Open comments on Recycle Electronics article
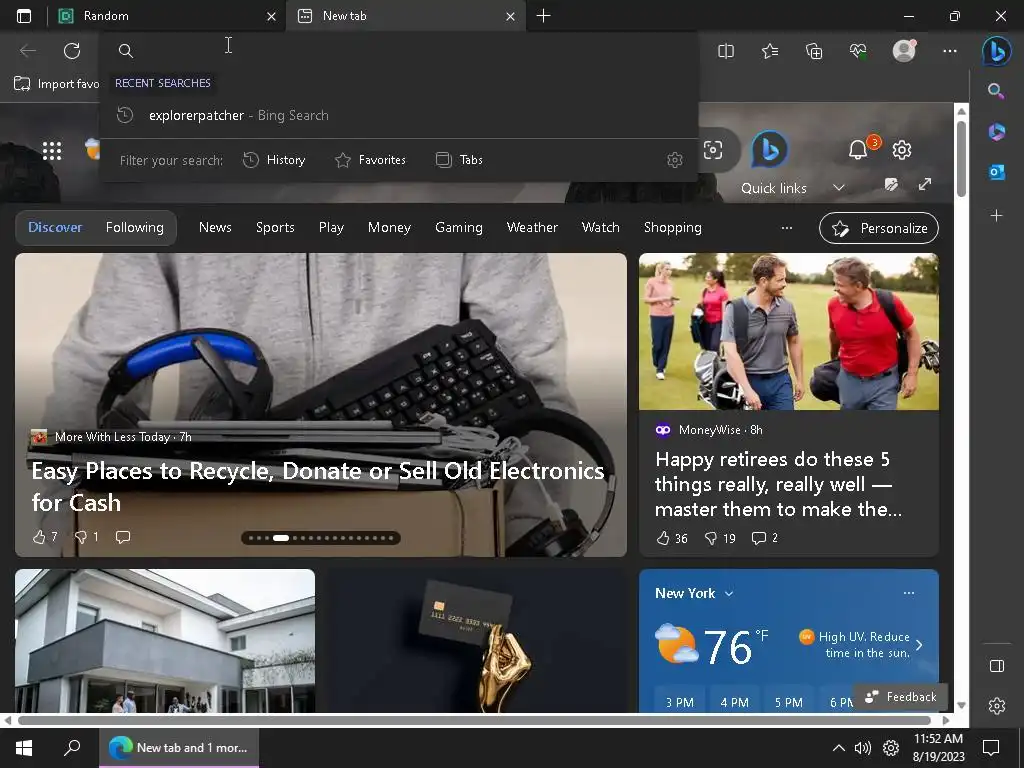Image resolution: width=1024 pixels, height=768 pixels. [x=123, y=537]
